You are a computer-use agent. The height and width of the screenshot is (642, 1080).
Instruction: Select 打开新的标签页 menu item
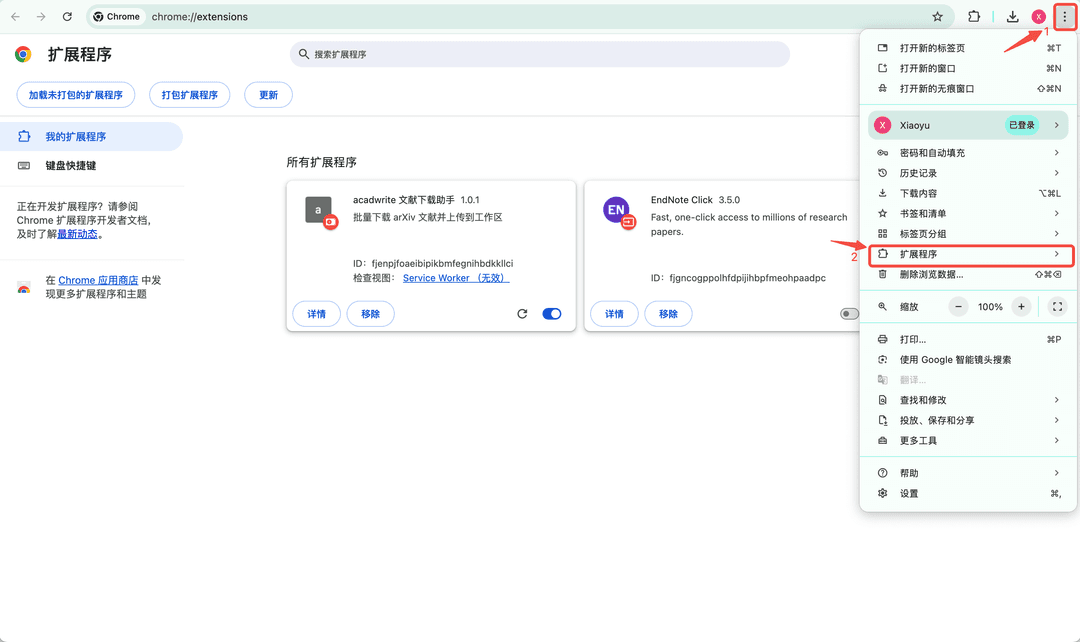pyautogui.click(x=968, y=48)
